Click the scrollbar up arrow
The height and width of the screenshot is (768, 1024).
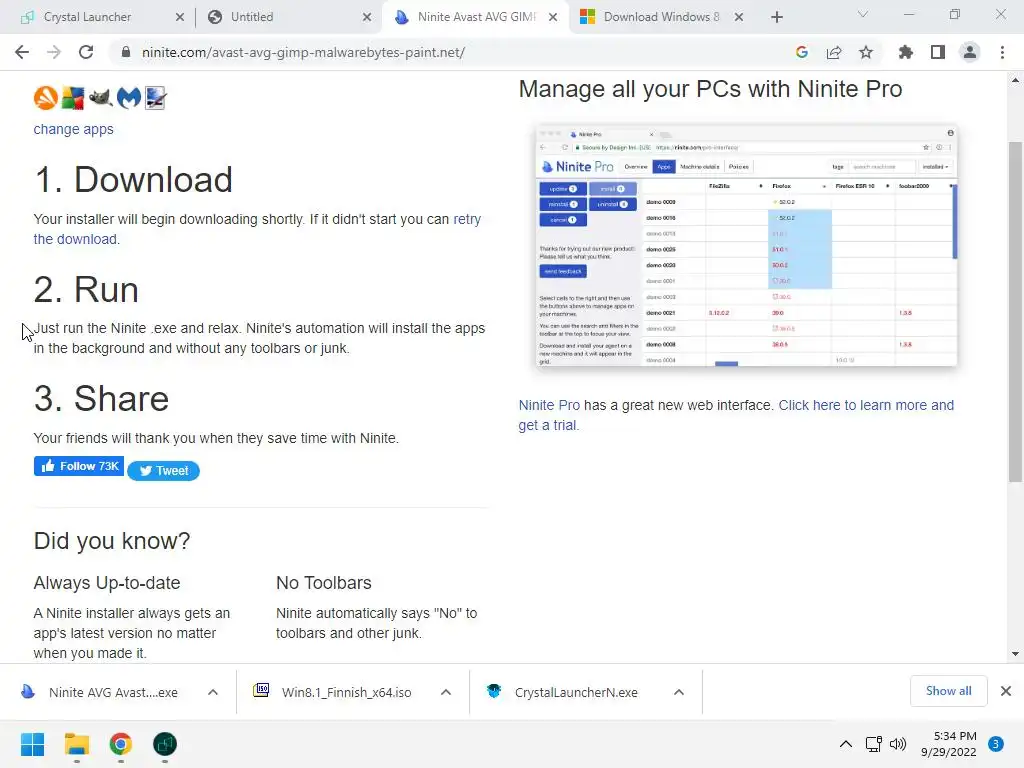(x=1015, y=80)
